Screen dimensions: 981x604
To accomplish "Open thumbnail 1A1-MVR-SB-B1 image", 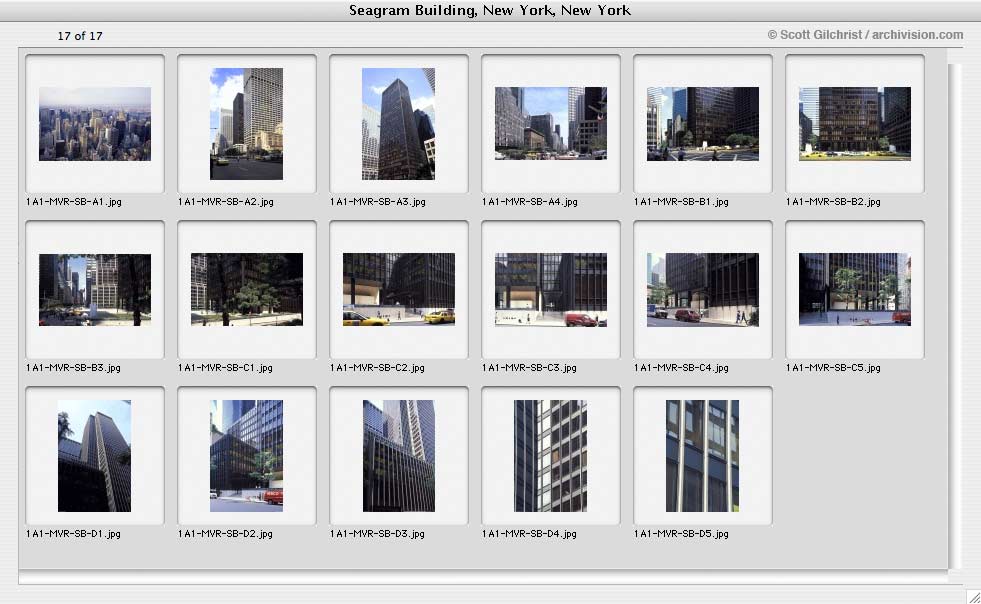I will (x=703, y=124).
